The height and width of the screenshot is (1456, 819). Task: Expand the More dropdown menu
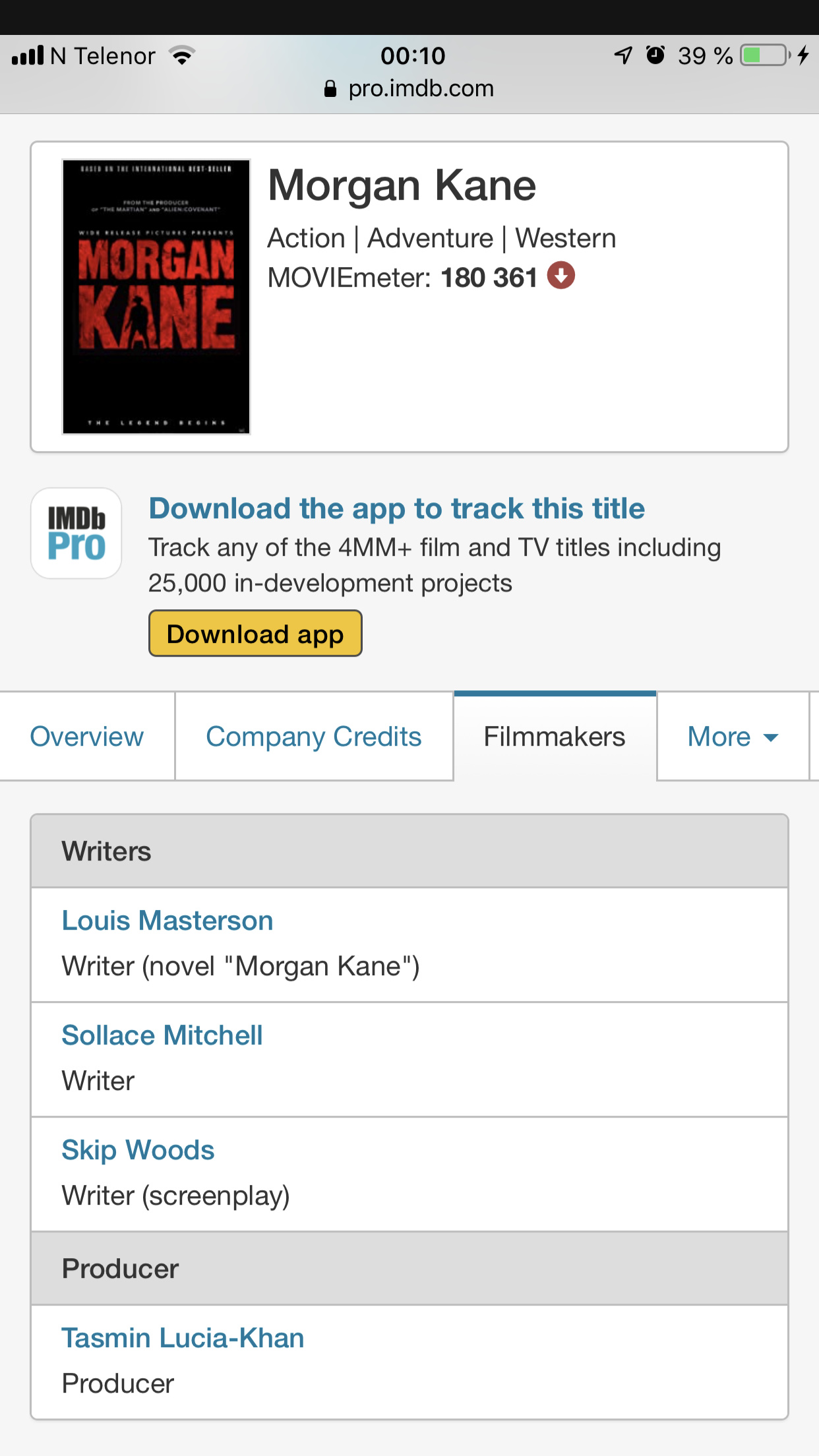(x=733, y=737)
